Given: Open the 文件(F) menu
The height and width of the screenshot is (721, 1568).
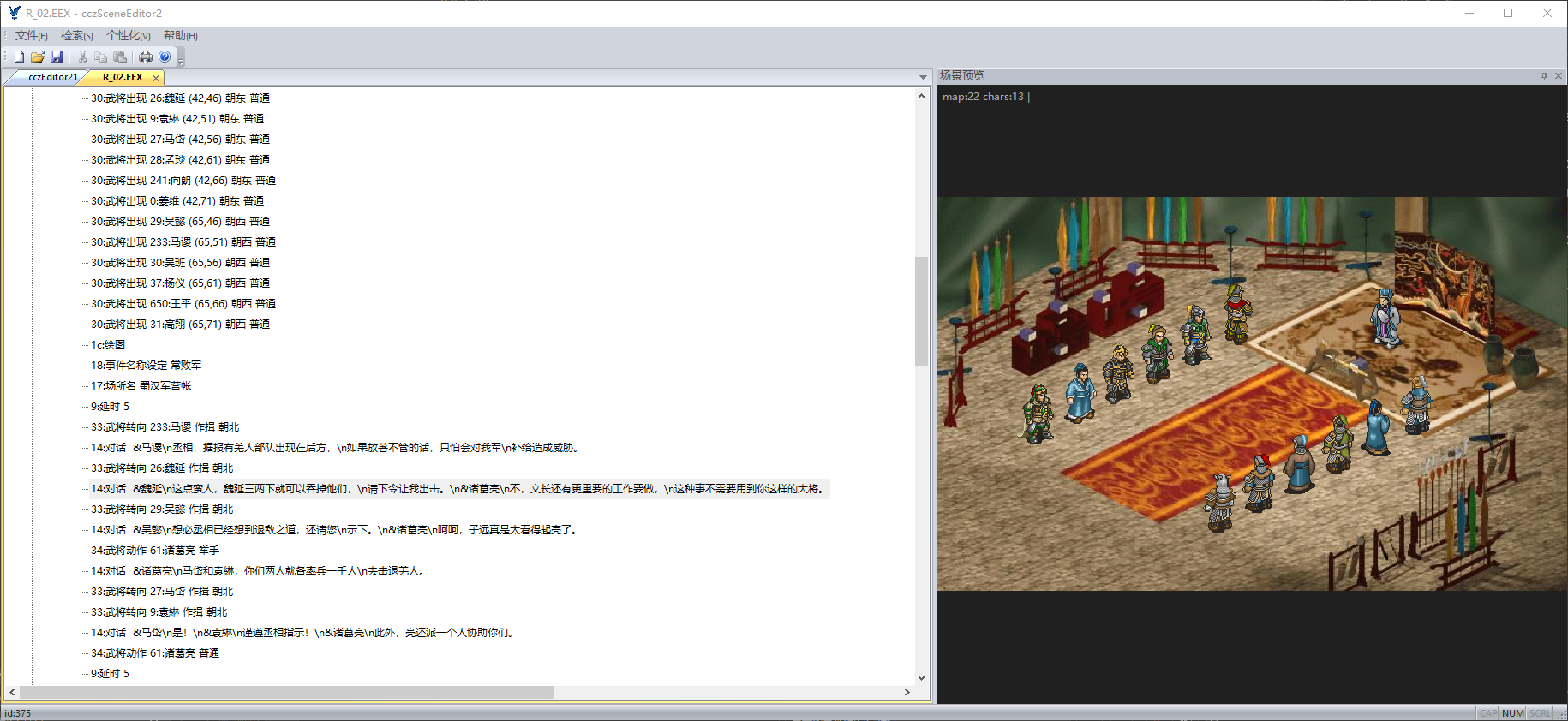Looking at the screenshot, I should coord(32,36).
